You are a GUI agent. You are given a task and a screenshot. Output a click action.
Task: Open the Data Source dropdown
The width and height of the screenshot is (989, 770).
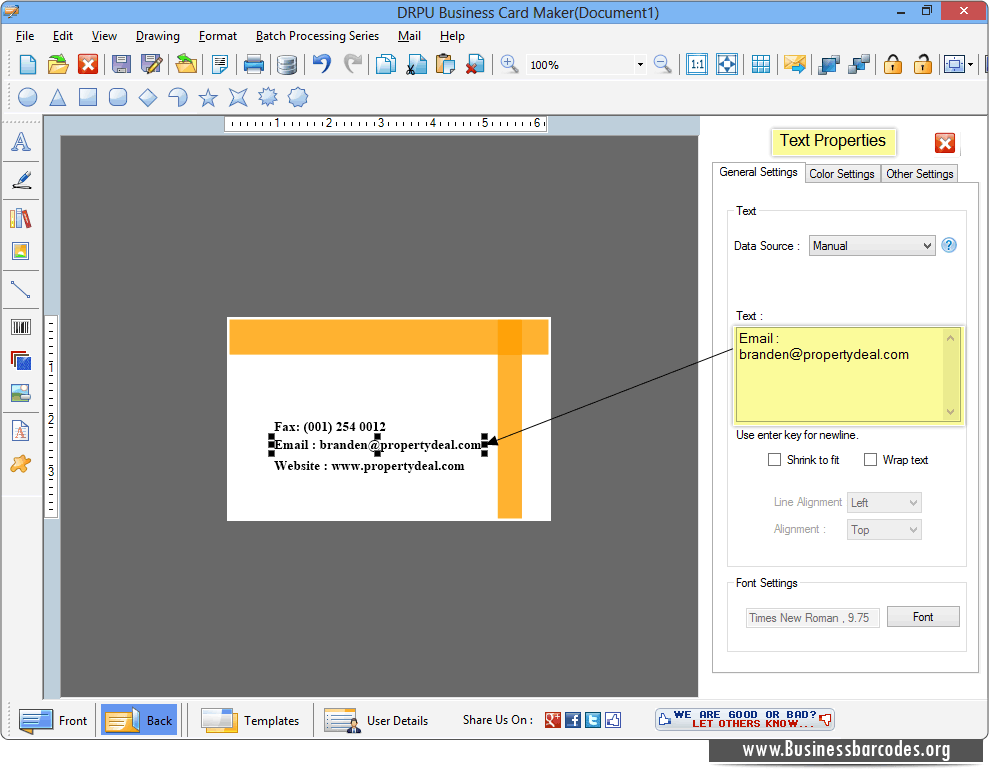click(872, 246)
